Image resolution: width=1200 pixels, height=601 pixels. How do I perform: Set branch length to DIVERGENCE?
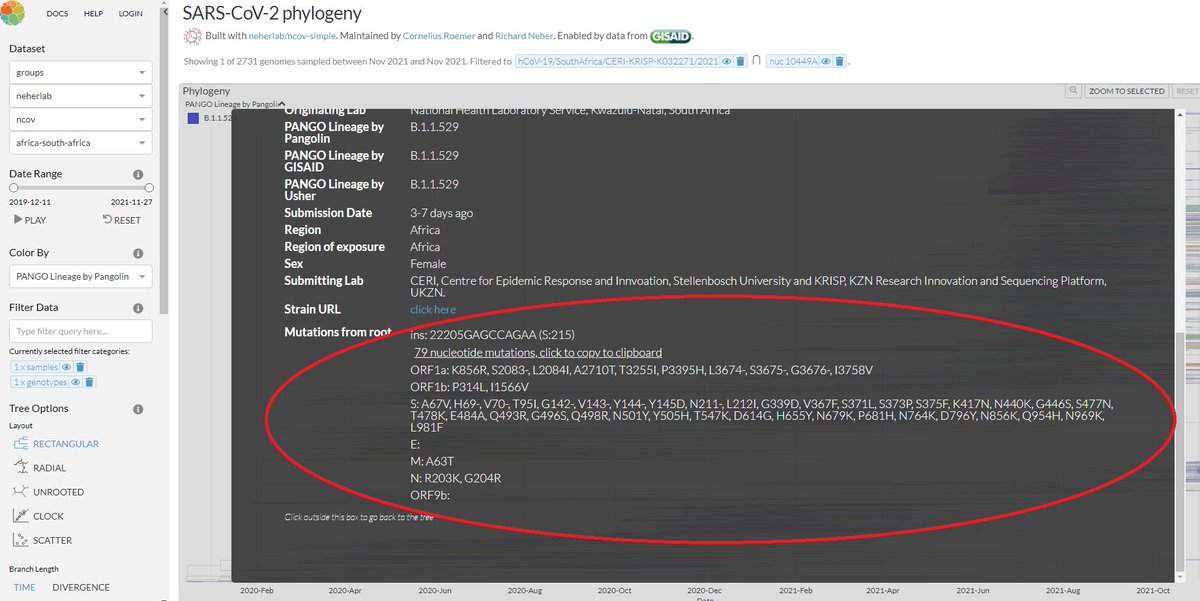pyautogui.click(x=81, y=587)
